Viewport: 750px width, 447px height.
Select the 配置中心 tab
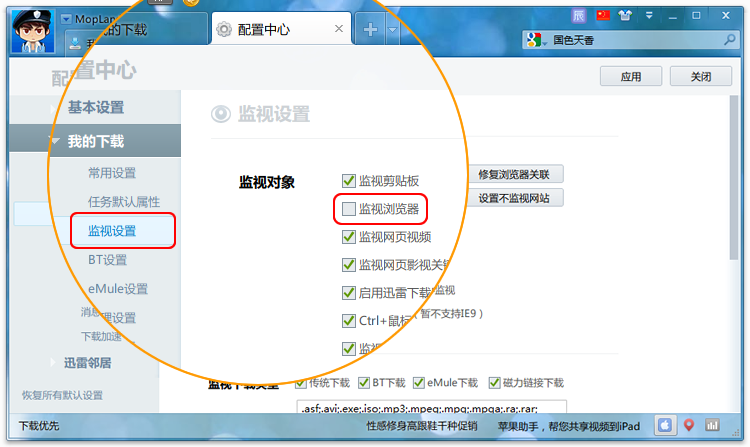click(281, 29)
